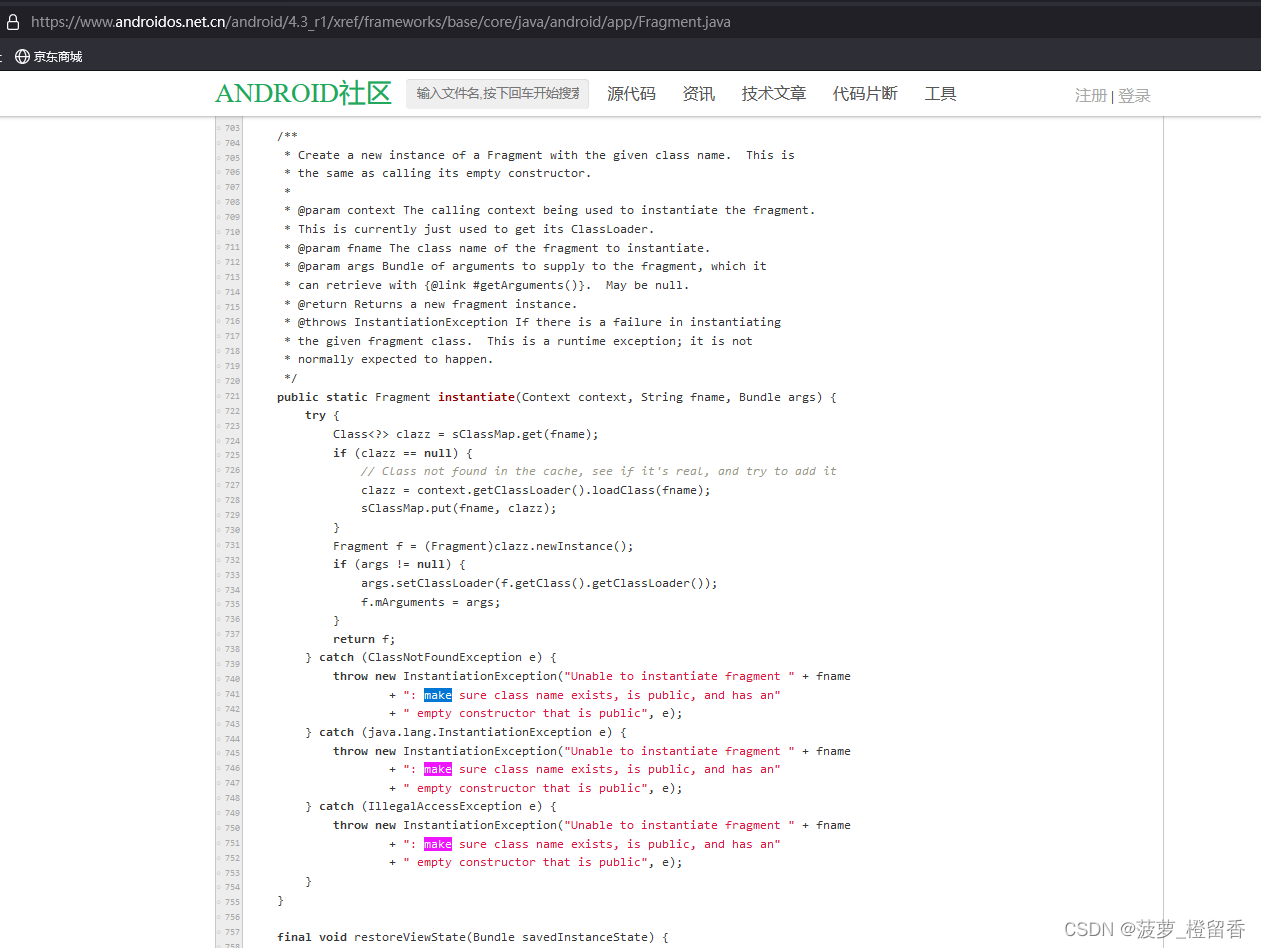Click '@throws InstantiationException' comment text

pyautogui.click(x=403, y=322)
